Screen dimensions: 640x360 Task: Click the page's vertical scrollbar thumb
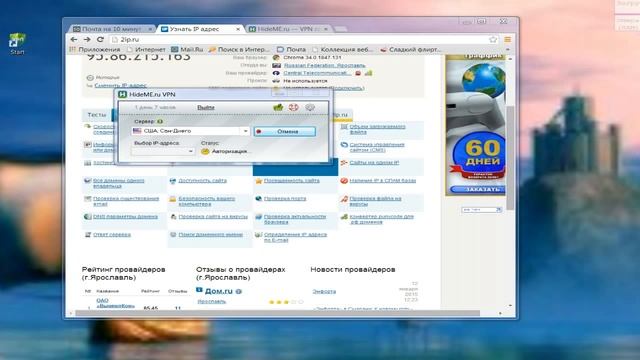click(x=510, y=157)
